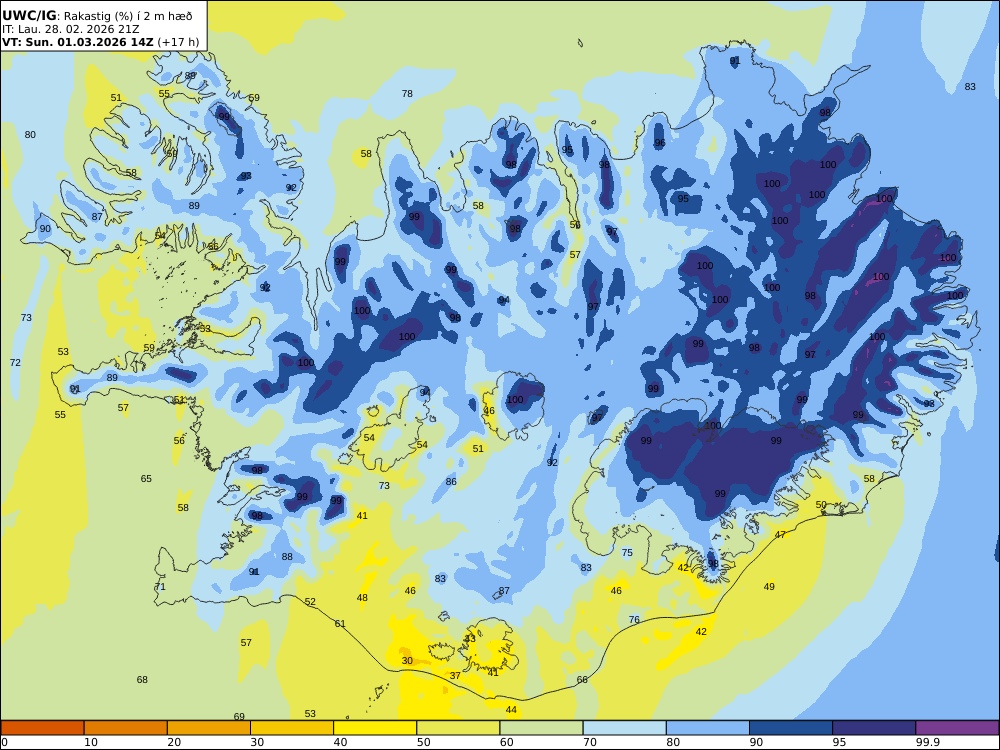
Task: Click the '(+17 h)' forecast offset text
Action: pos(178,42)
